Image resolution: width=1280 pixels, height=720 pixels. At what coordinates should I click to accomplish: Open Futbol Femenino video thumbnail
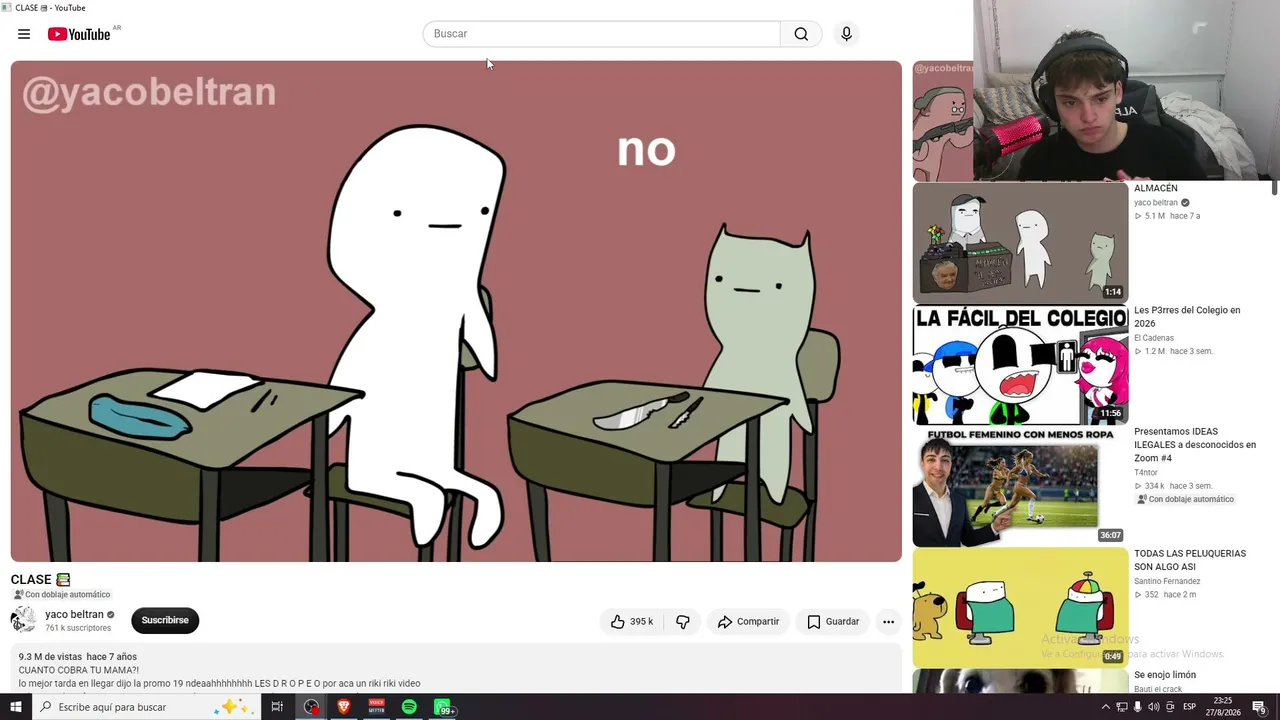[x=1020, y=487]
